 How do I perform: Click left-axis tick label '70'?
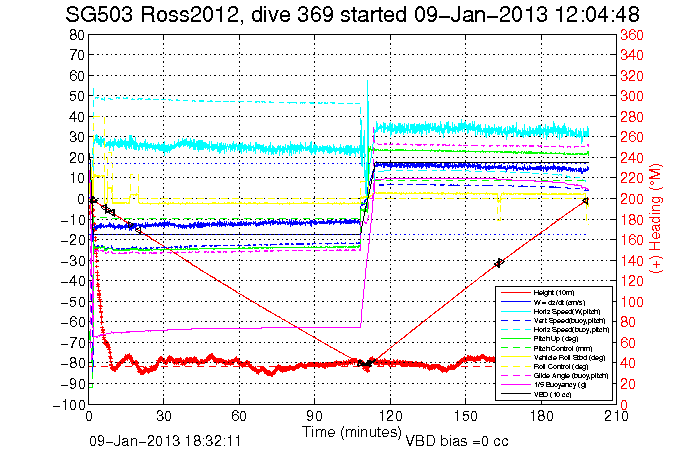click(x=77, y=55)
